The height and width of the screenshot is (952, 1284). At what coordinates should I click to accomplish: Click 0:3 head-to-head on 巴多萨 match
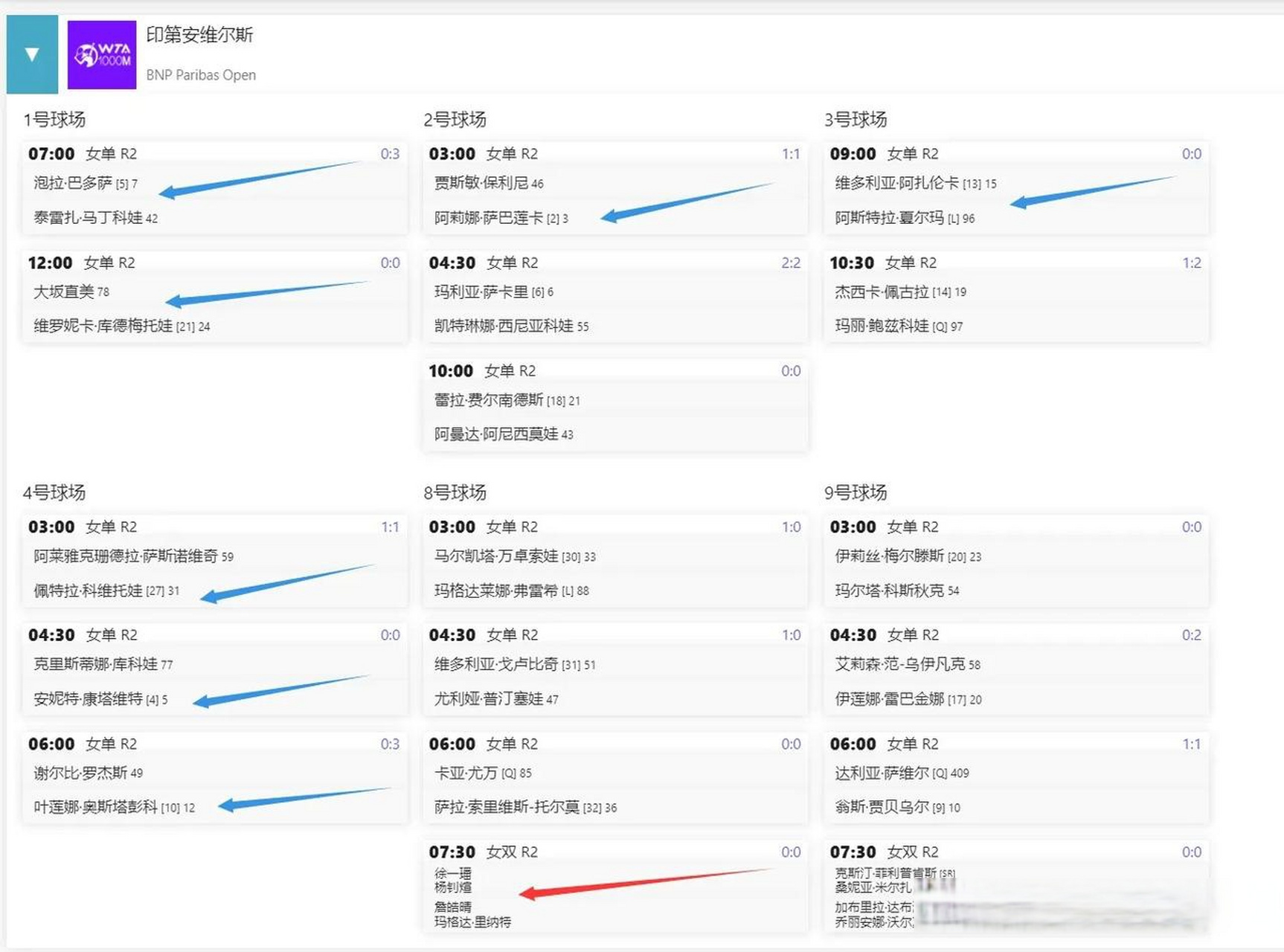click(x=390, y=154)
